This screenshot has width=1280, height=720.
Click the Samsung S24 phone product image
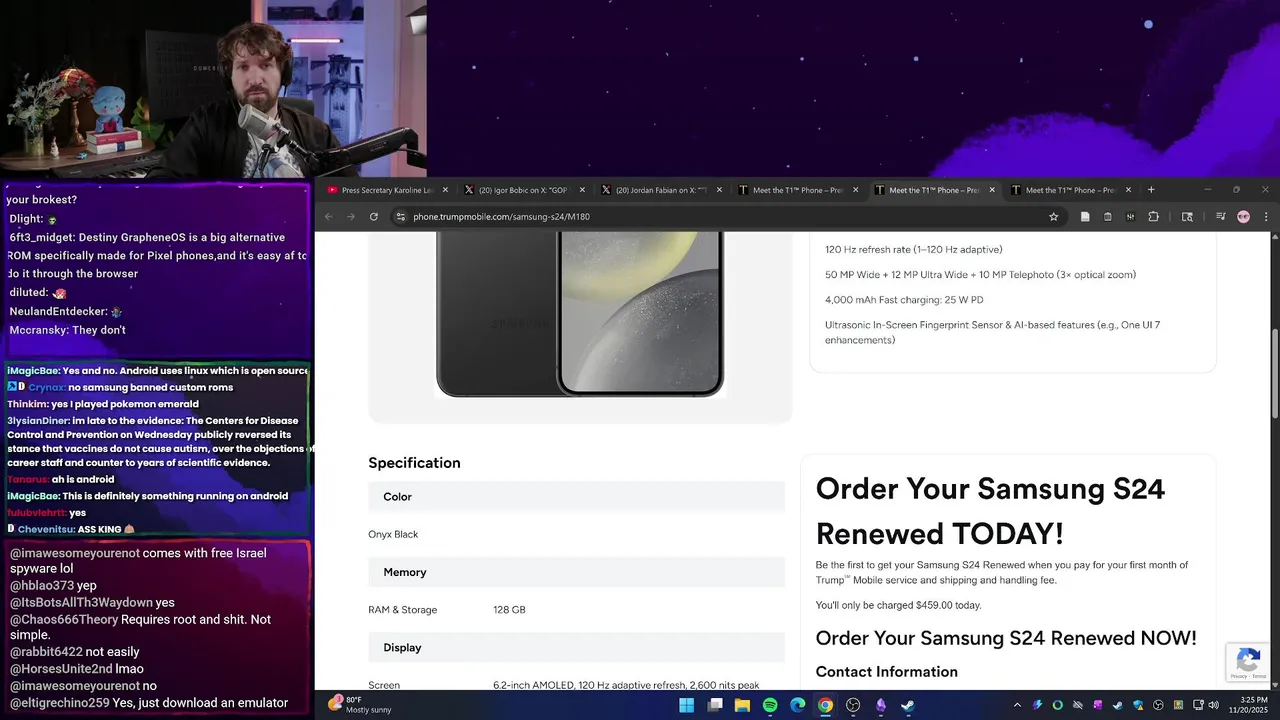click(580, 314)
